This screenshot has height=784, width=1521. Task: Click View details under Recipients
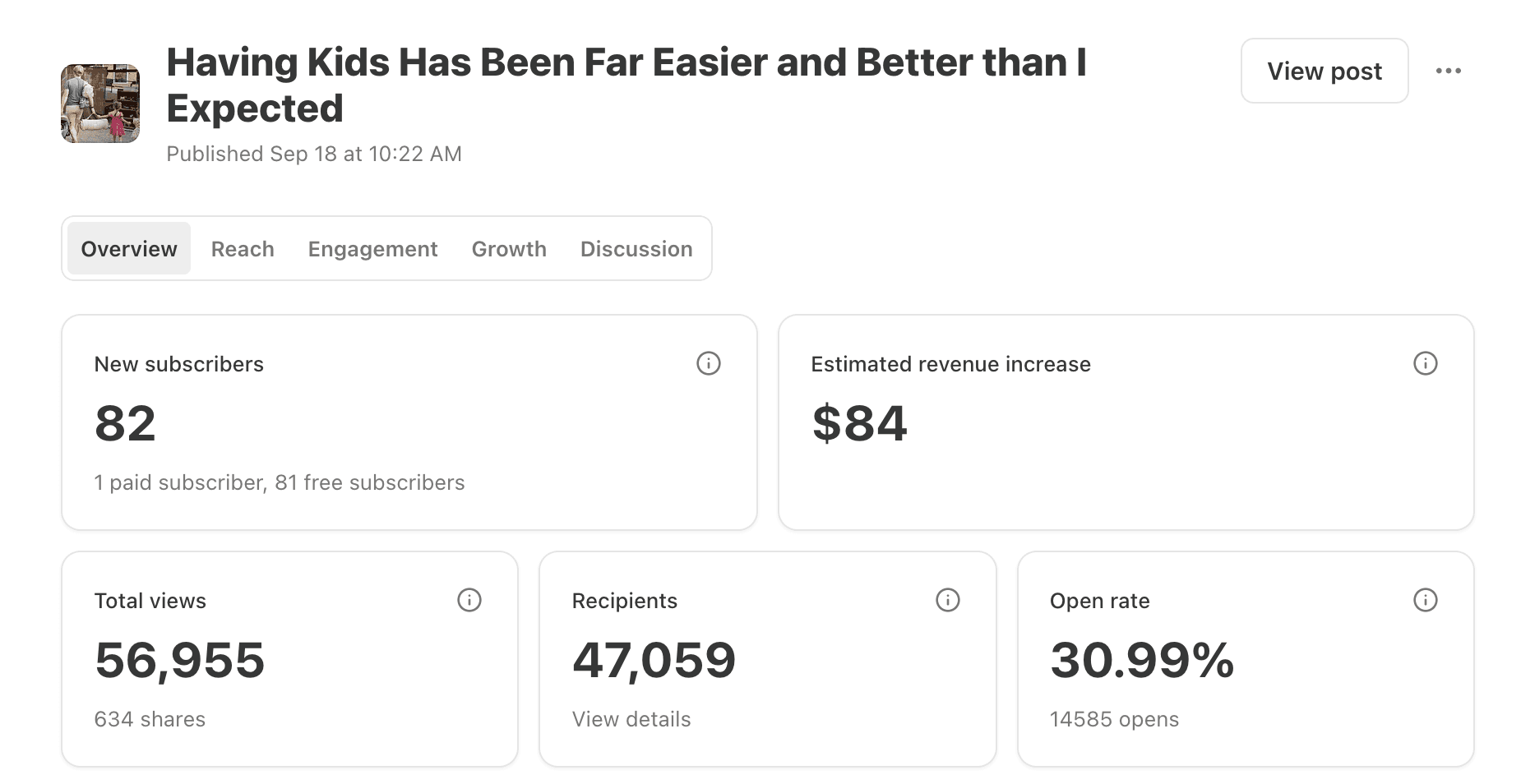(x=631, y=719)
